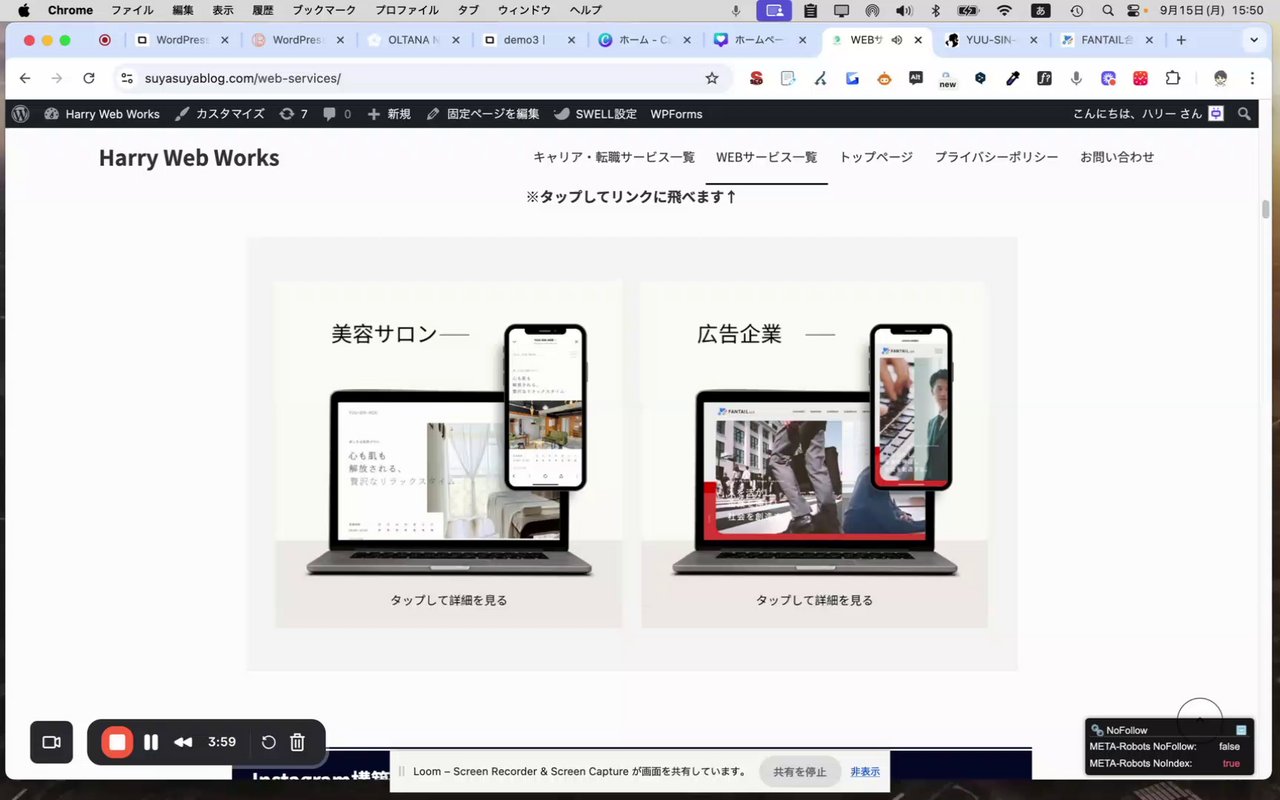The height and width of the screenshot is (800, 1280).
Task: Open the ウィンドウ menu
Action: [x=524, y=10]
